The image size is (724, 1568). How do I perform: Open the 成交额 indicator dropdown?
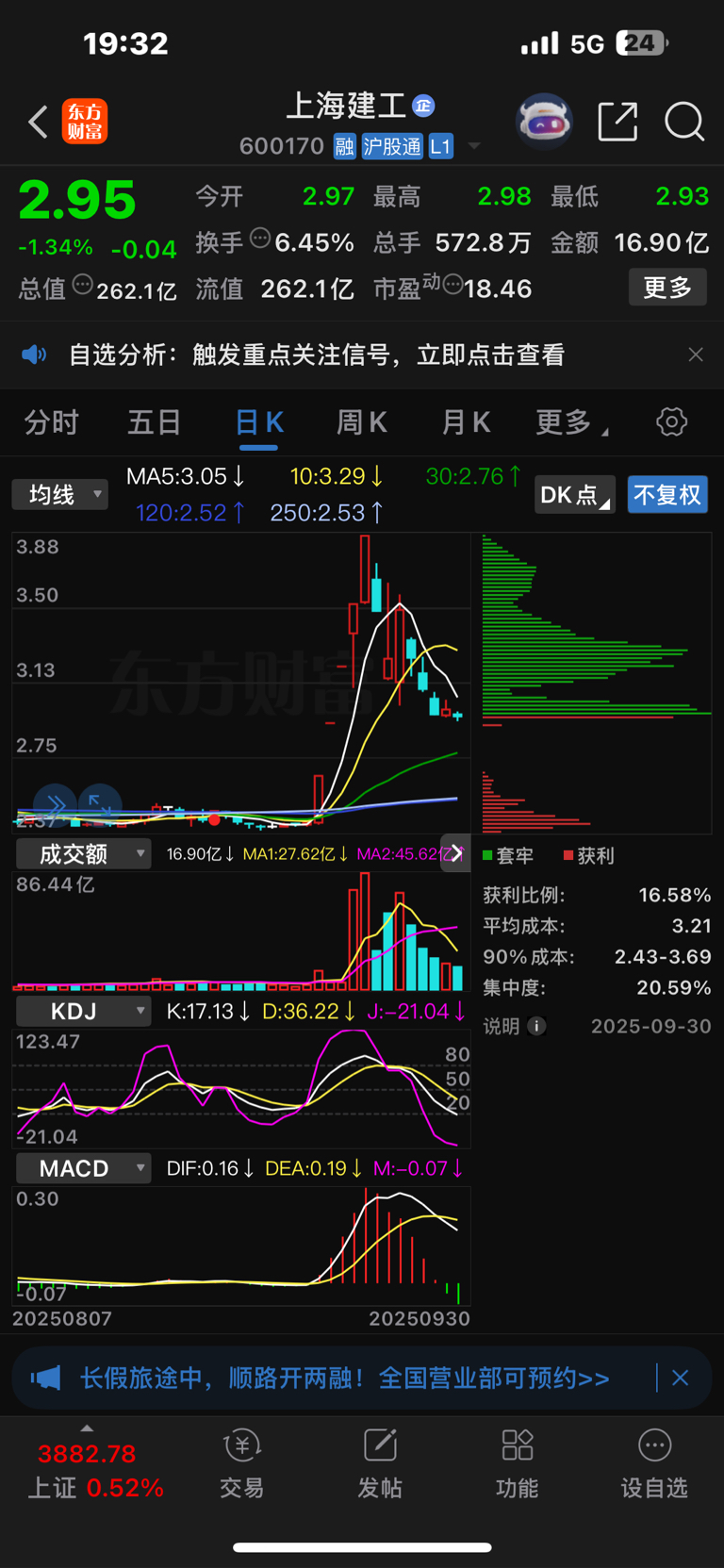(83, 854)
